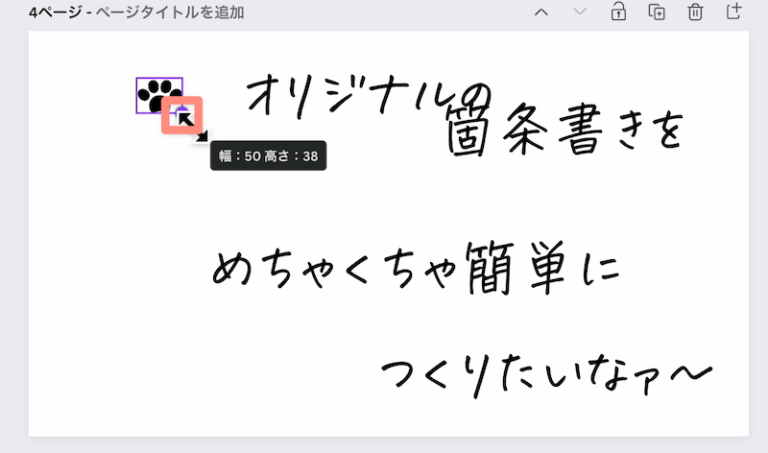The image size is (768, 453).
Task: Click the 4ページ page label
Action: click(55, 12)
